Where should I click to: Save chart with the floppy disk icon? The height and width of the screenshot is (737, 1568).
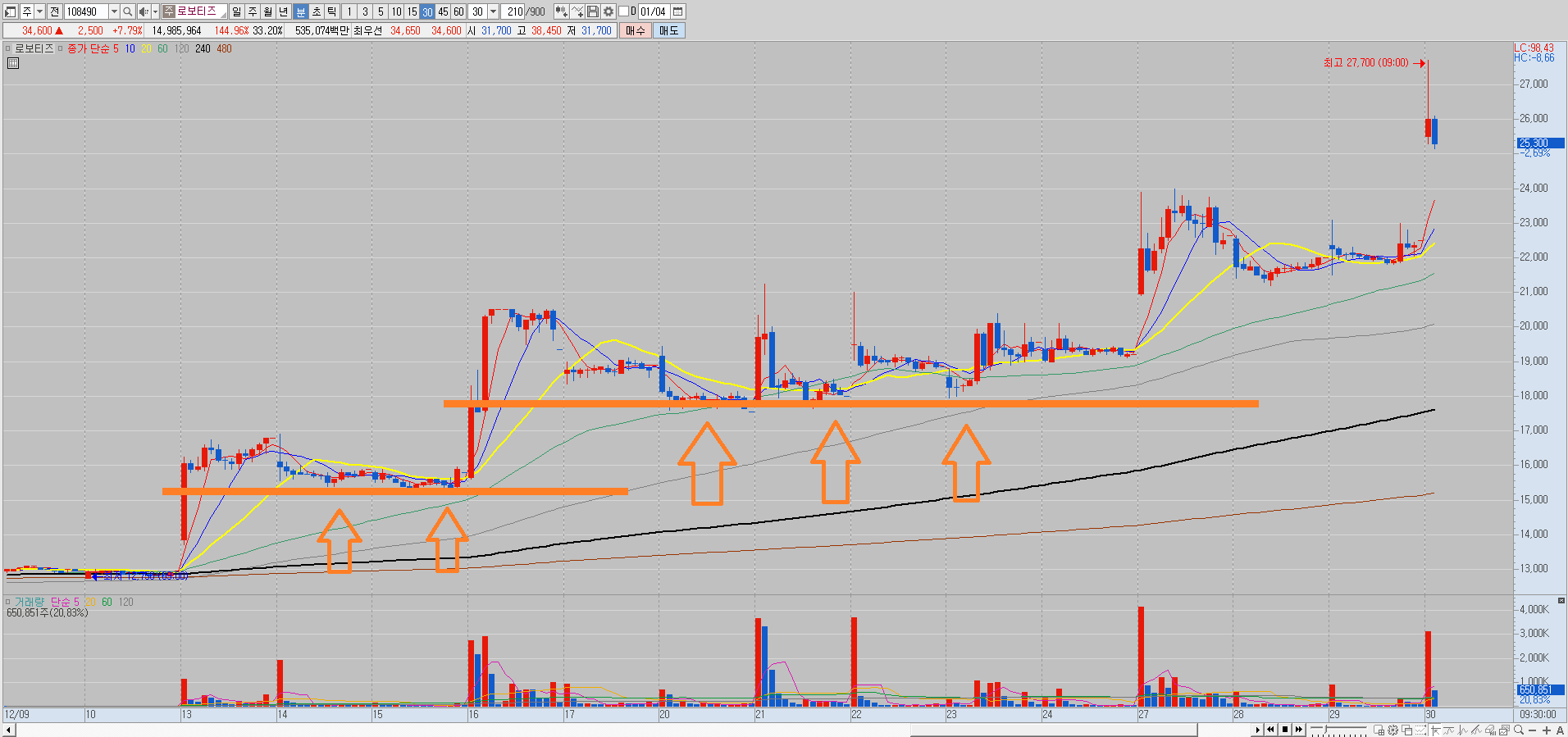[593, 11]
